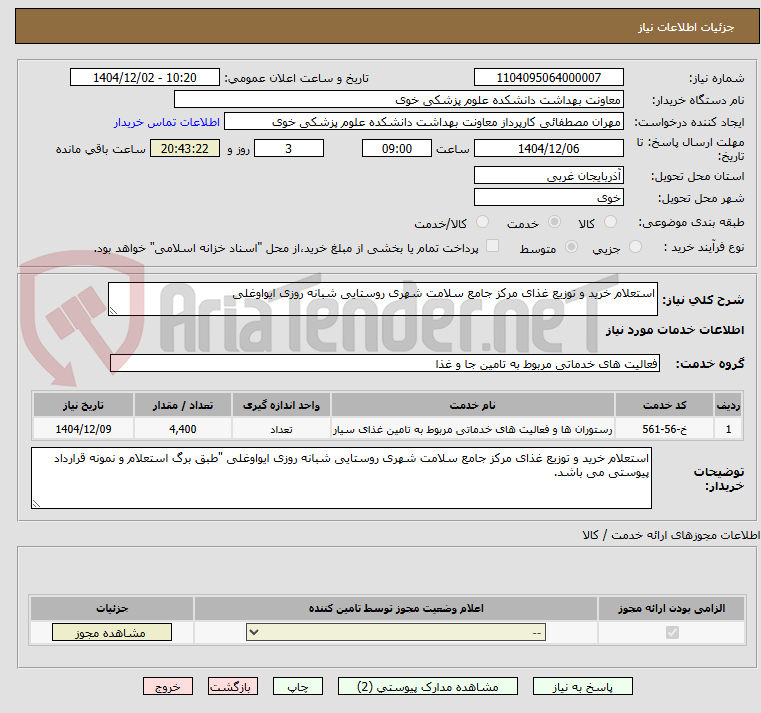
Task: Click the کد خدمت column header
Action: click(x=664, y=405)
